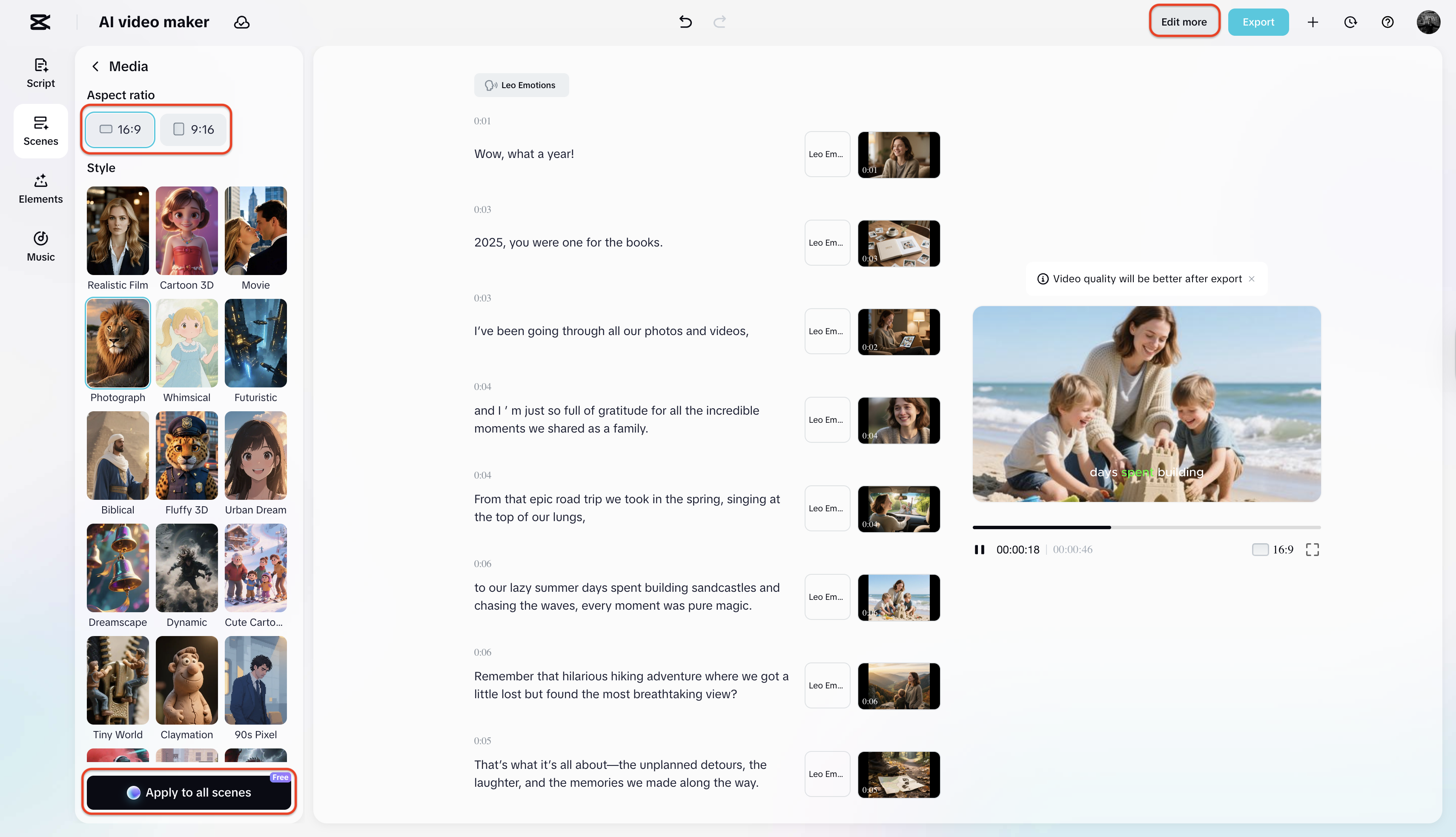The width and height of the screenshot is (1456, 837).
Task: Dismiss the video quality notice
Action: pos(1252,278)
